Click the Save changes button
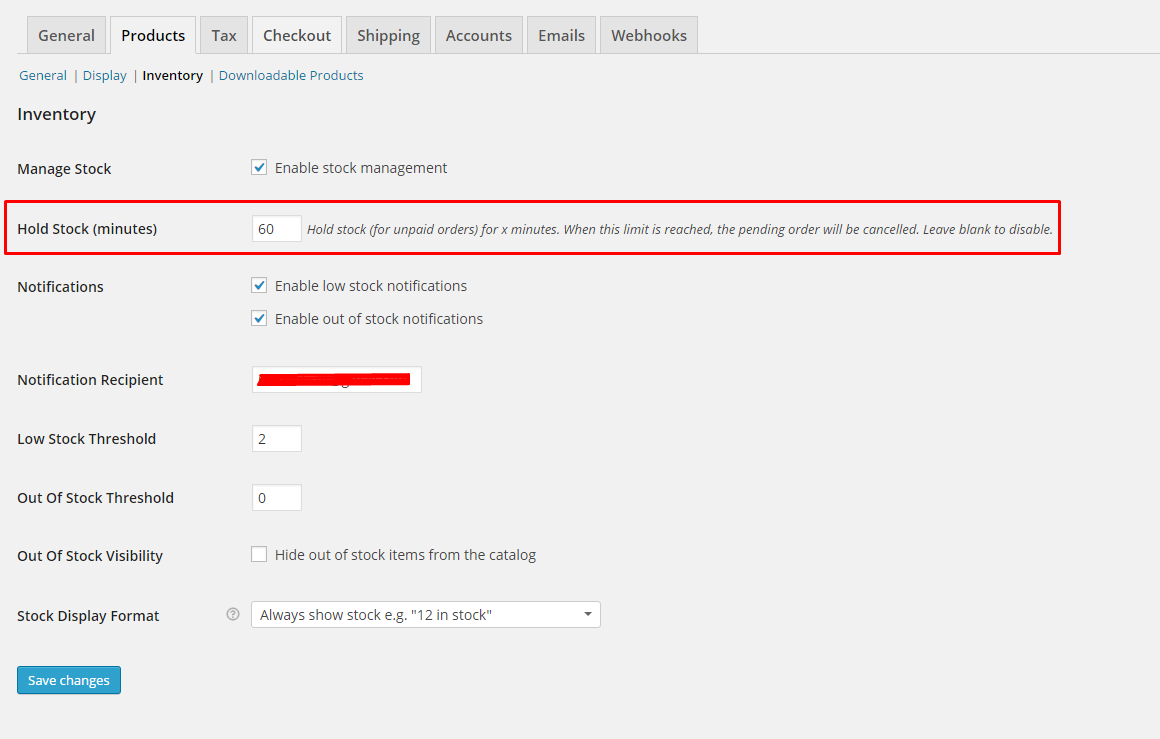 click(x=69, y=680)
